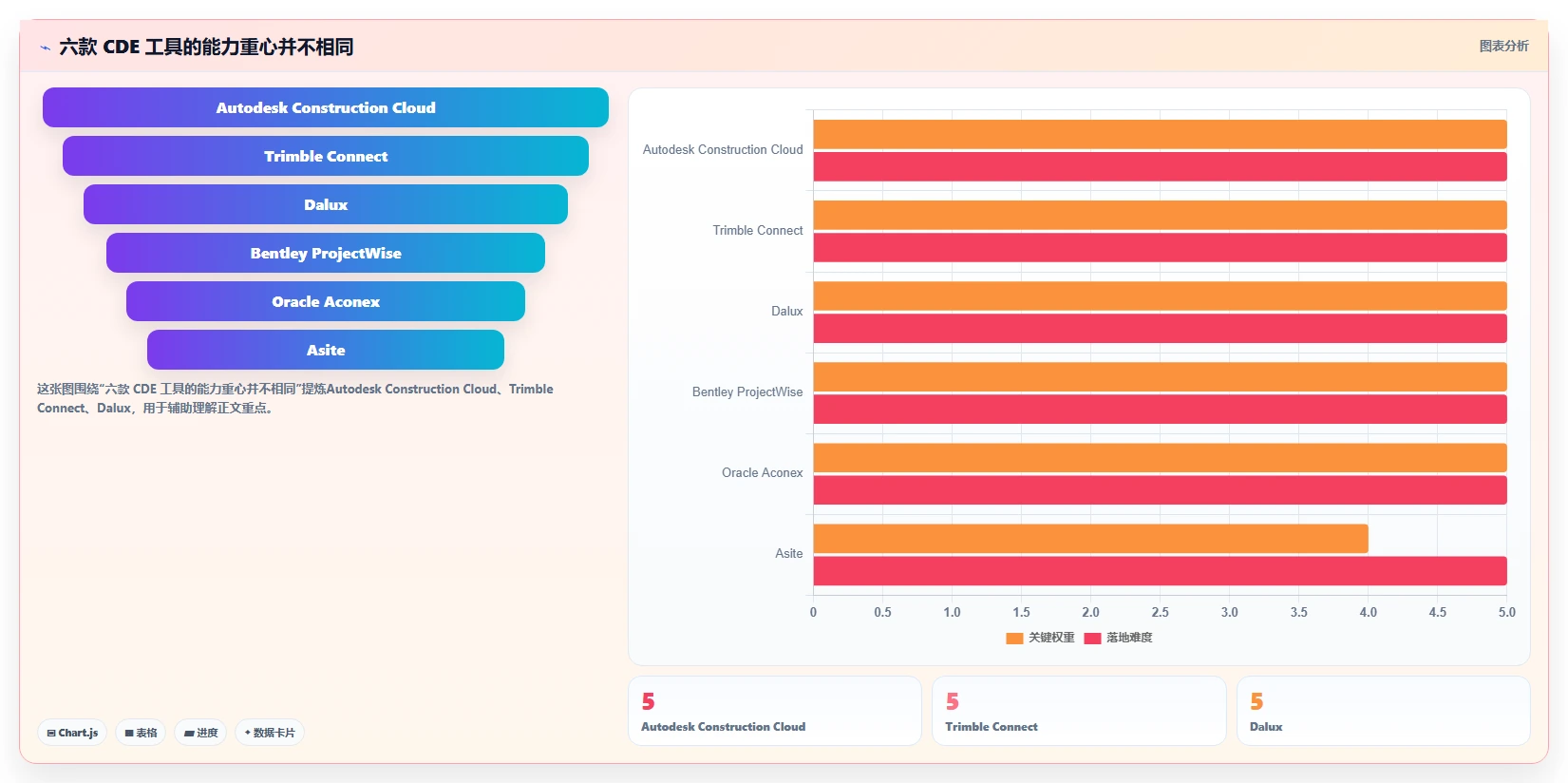Select the Dalux funnel stage
Screen dimensions: 1568x783
pyautogui.click(x=326, y=204)
